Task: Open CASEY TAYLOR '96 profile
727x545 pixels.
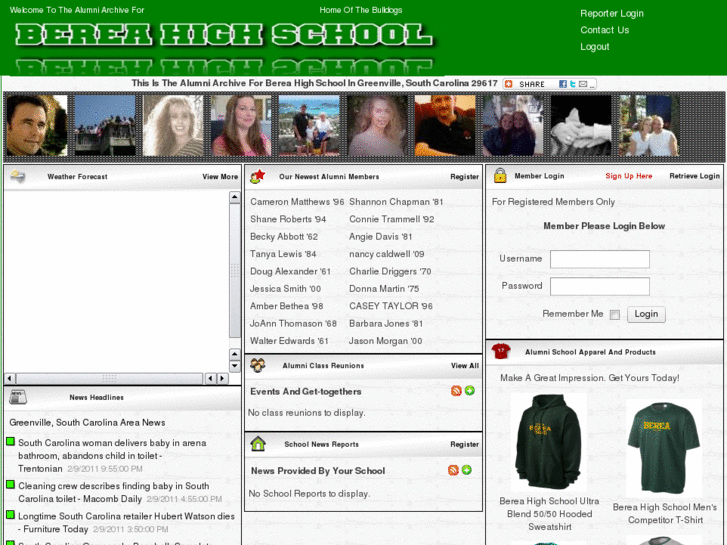Action: pyautogui.click(x=391, y=306)
